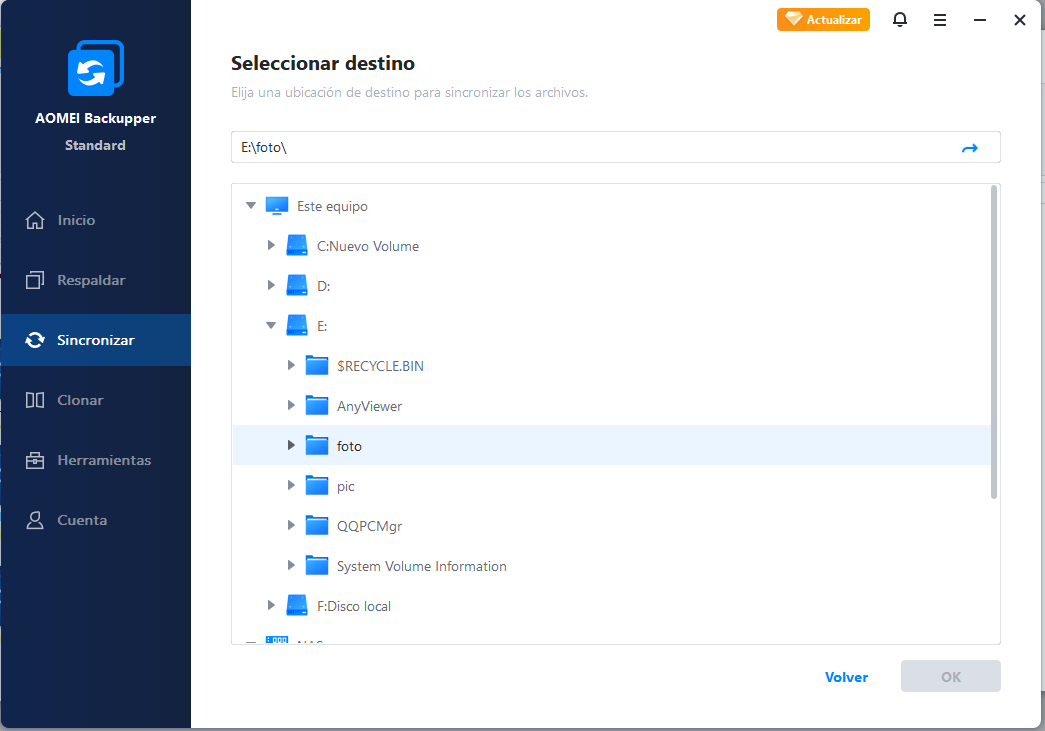1045x731 pixels.
Task: Switch to the Clonar section
Action: pyautogui.click(x=80, y=400)
